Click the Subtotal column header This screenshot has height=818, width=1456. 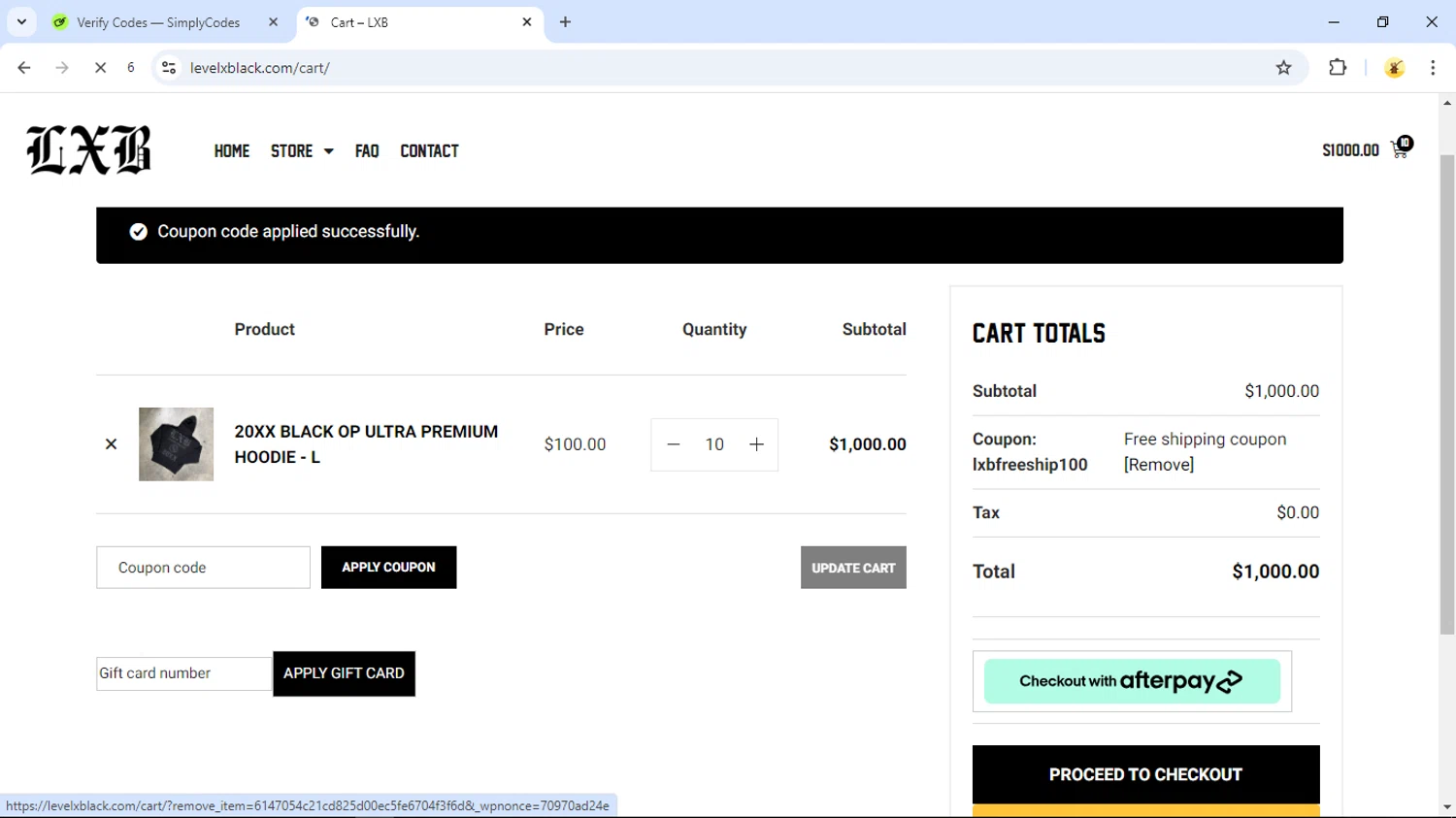(x=875, y=329)
